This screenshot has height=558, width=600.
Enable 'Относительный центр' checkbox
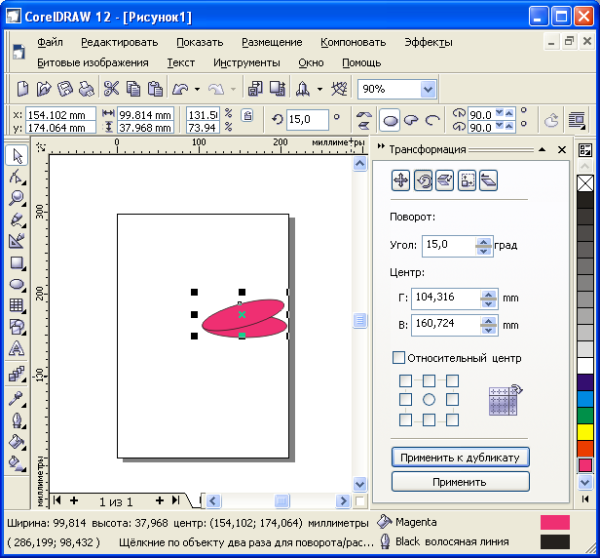(x=399, y=357)
